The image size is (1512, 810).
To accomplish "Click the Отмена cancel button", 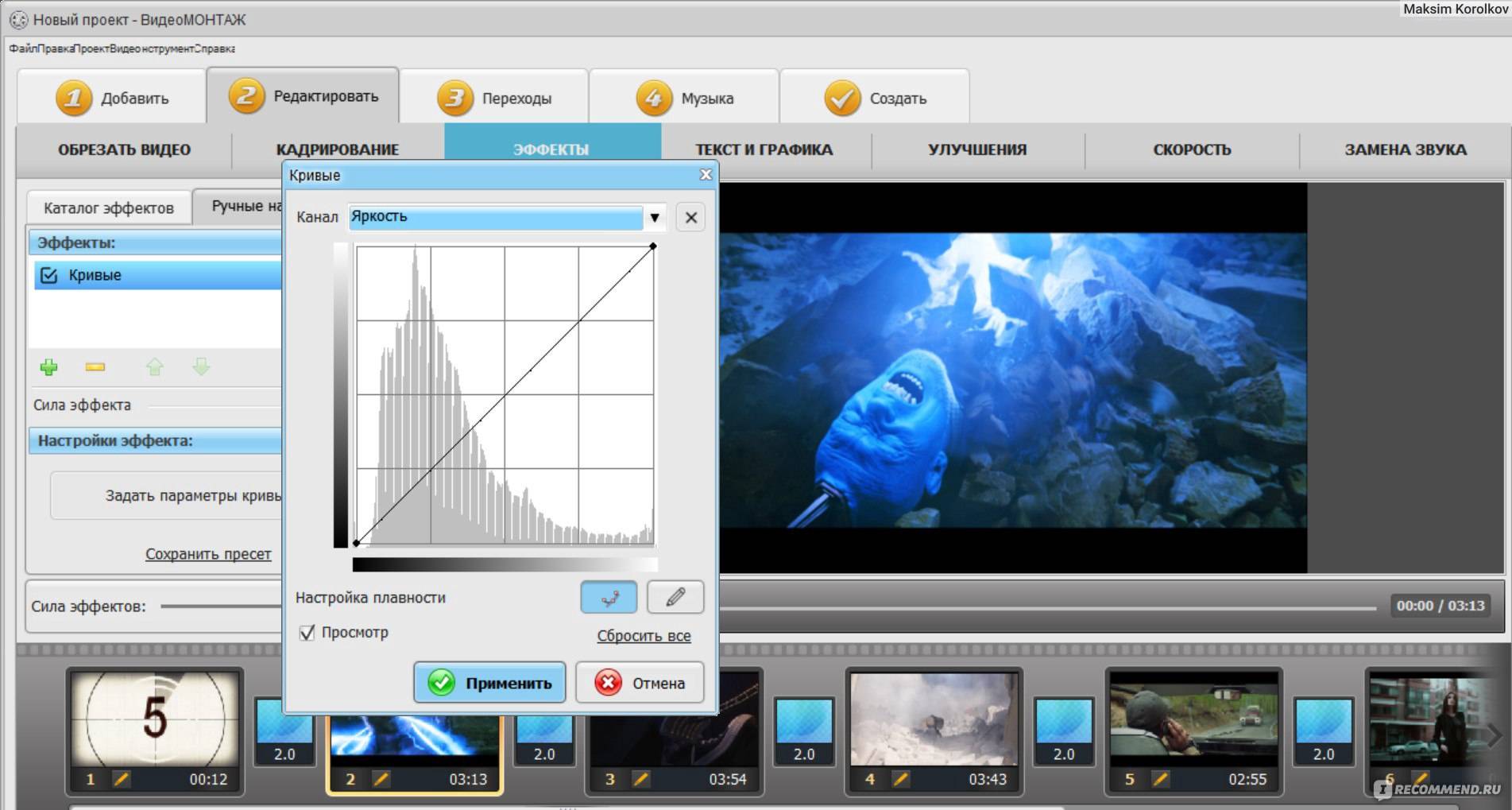I will click(x=640, y=683).
